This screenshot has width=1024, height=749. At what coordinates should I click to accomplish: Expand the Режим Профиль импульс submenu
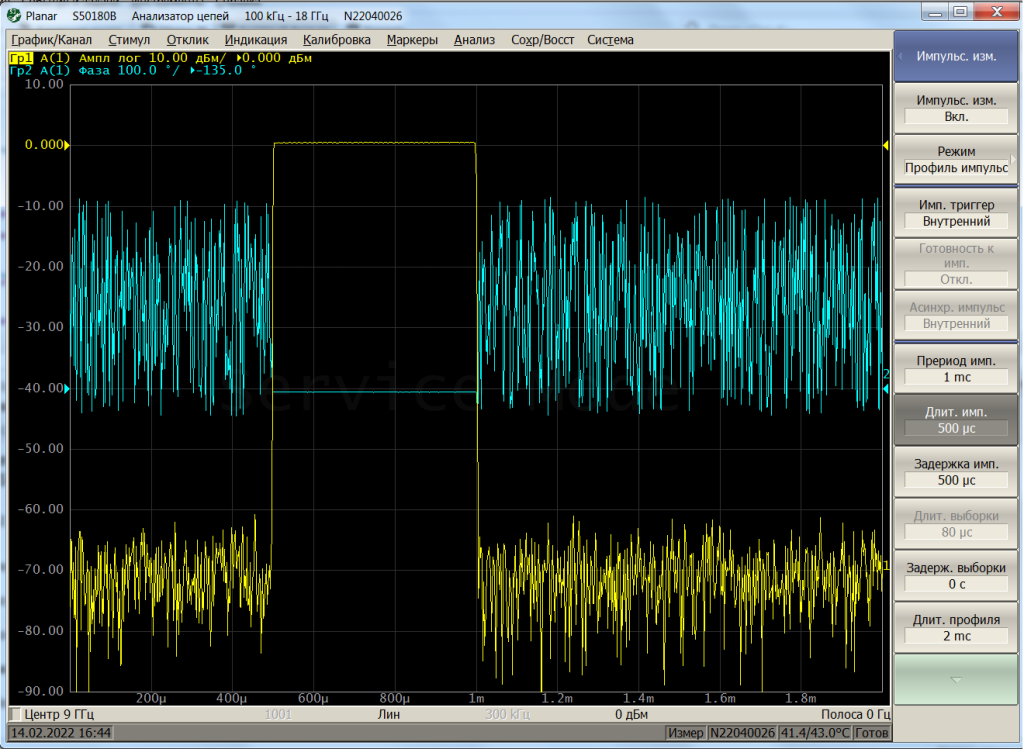pos(955,160)
